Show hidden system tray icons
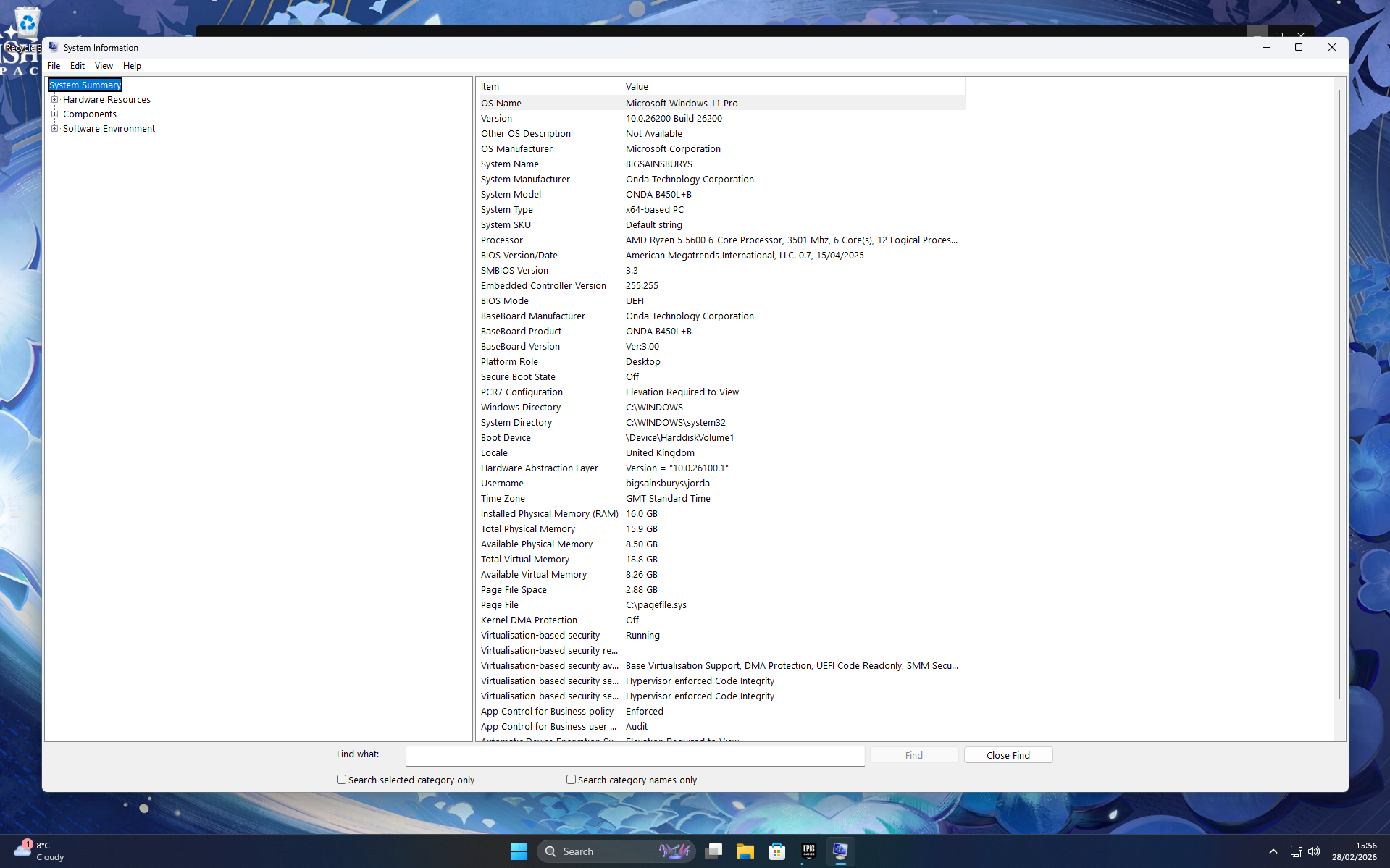The image size is (1390, 868). point(1273,851)
